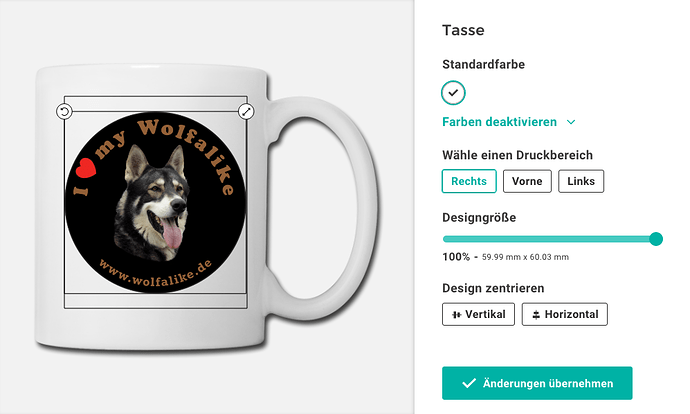
Task: Click the Designgröße slider handle
Action: tap(656, 239)
